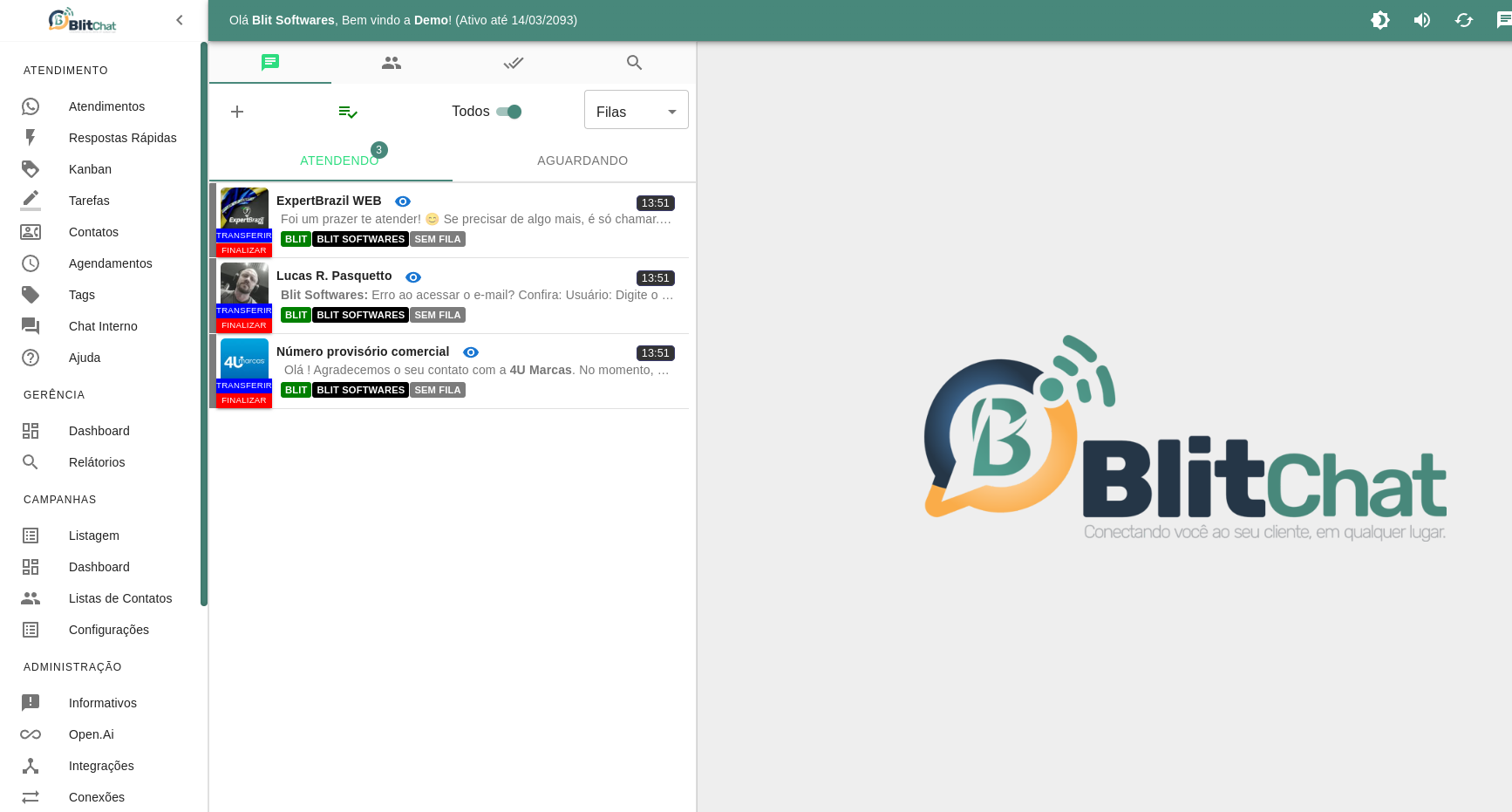Open Chat Interno
The image size is (1512, 812).
[x=103, y=326]
